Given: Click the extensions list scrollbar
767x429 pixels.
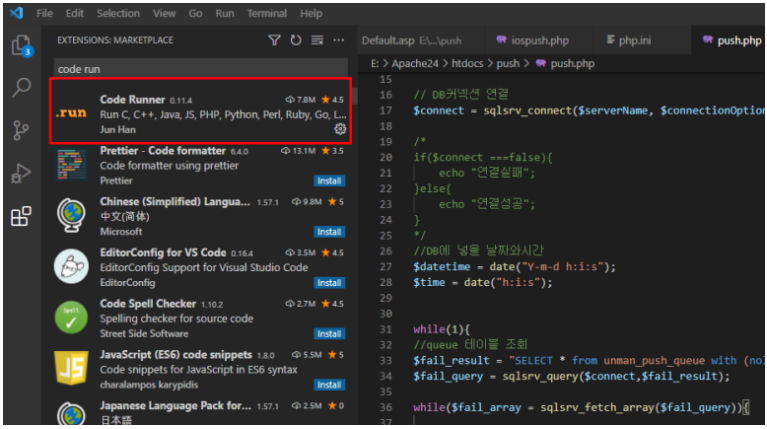Looking at the screenshot, I should pyautogui.click(x=354, y=96).
